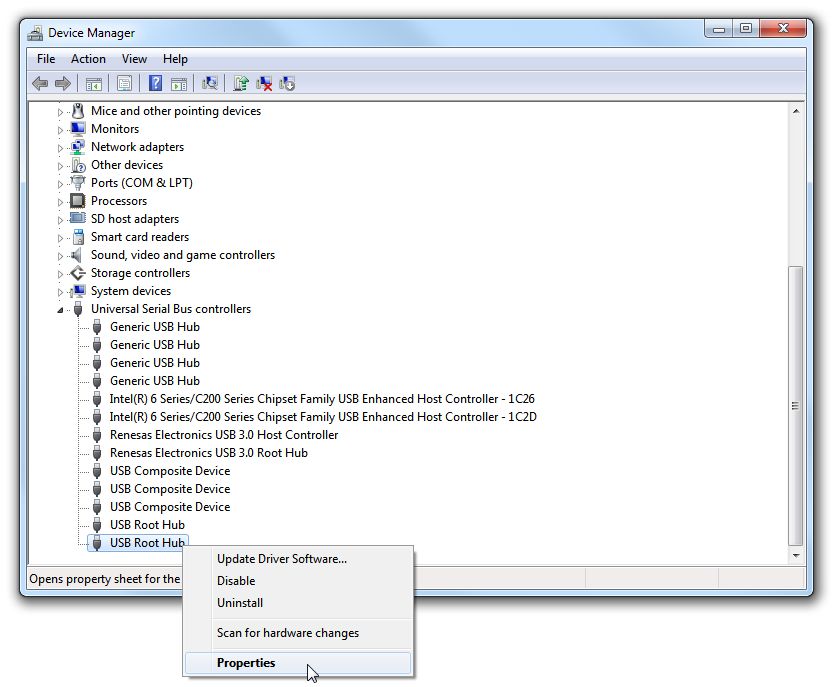Select Intel USB Enhanced Host Controller - 1C26
833x687 pixels.
tap(322, 399)
